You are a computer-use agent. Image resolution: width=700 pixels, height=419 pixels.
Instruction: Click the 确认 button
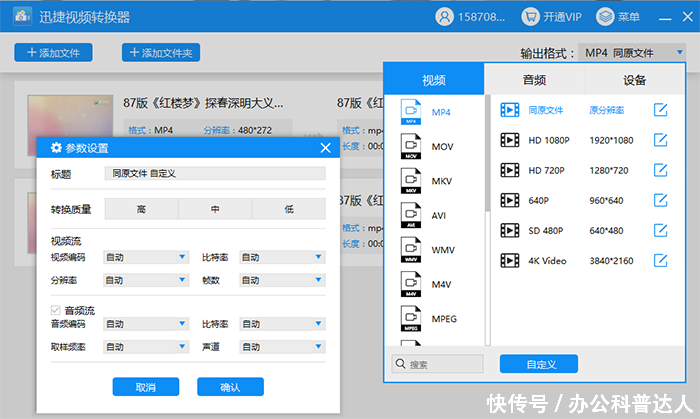click(230, 387)
